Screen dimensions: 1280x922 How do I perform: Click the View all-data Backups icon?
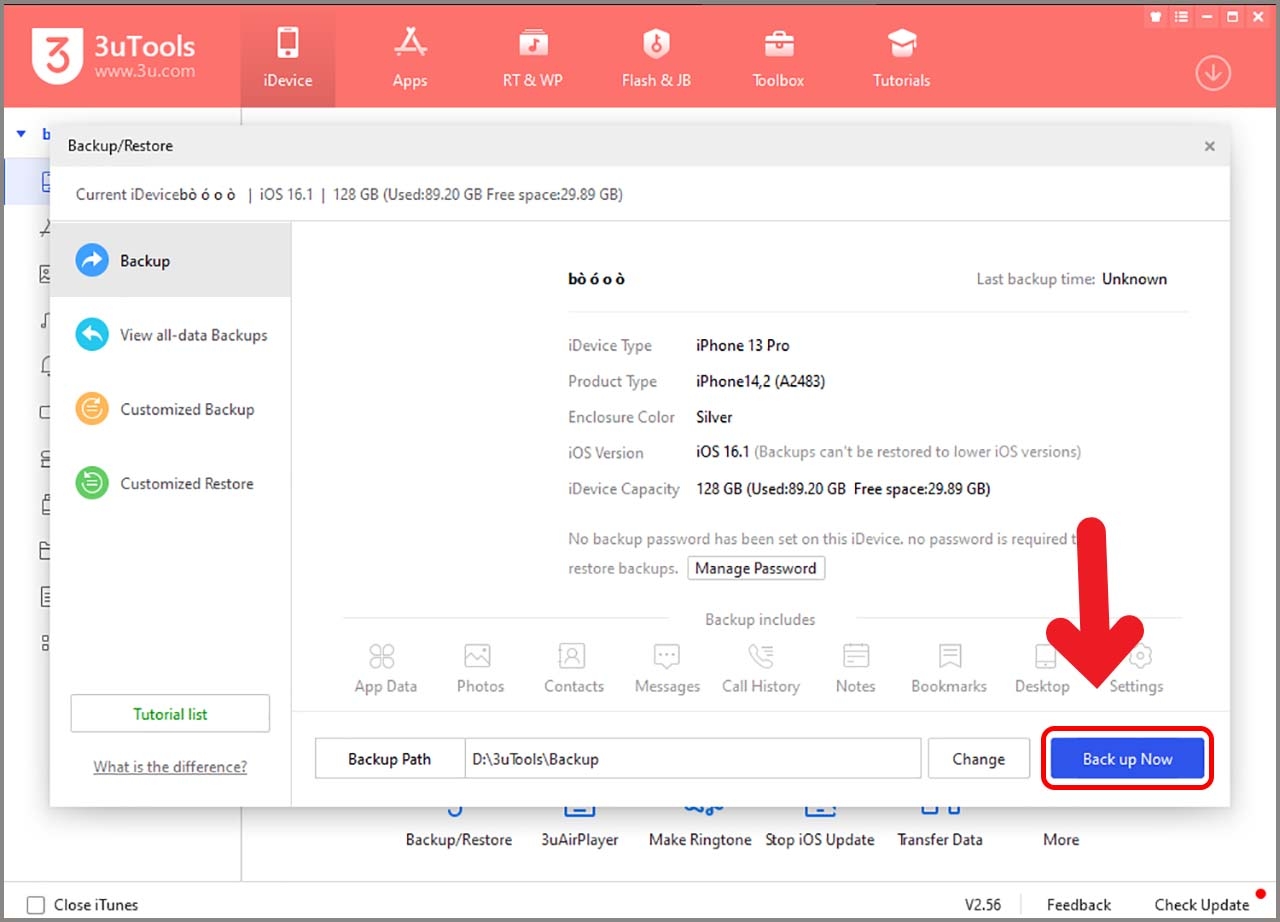pyautogui.click(x=92, y=335)
